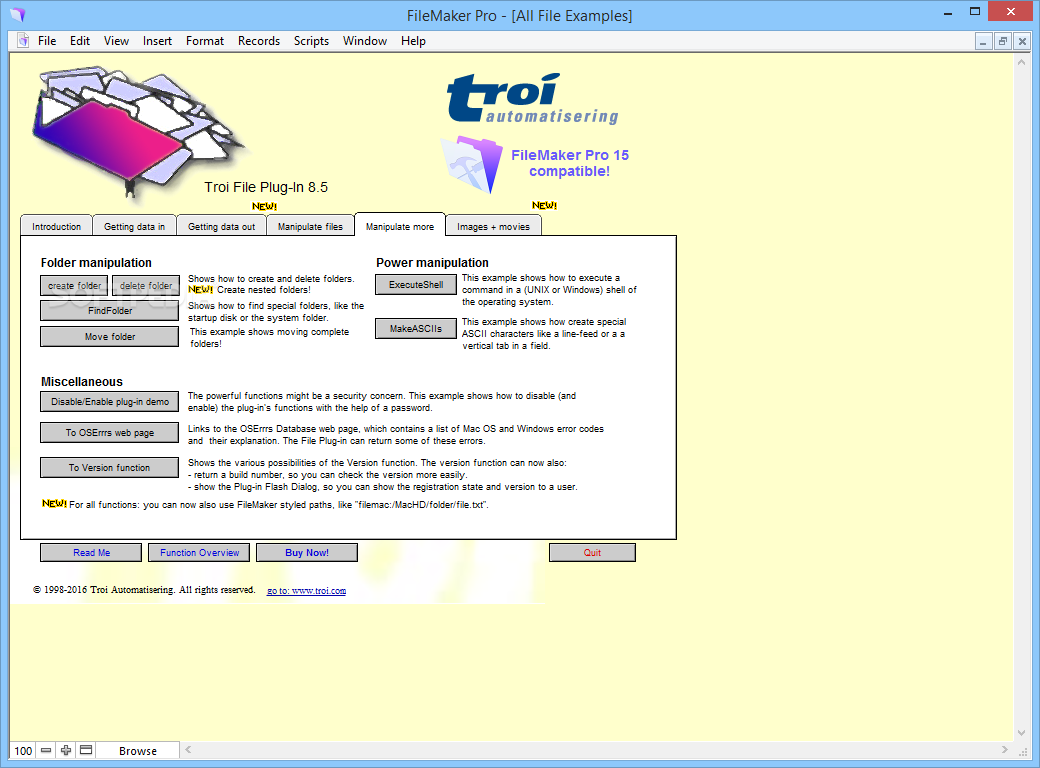
Task: Click the Troi automatisering logo
Action: [x=533, y=98]
